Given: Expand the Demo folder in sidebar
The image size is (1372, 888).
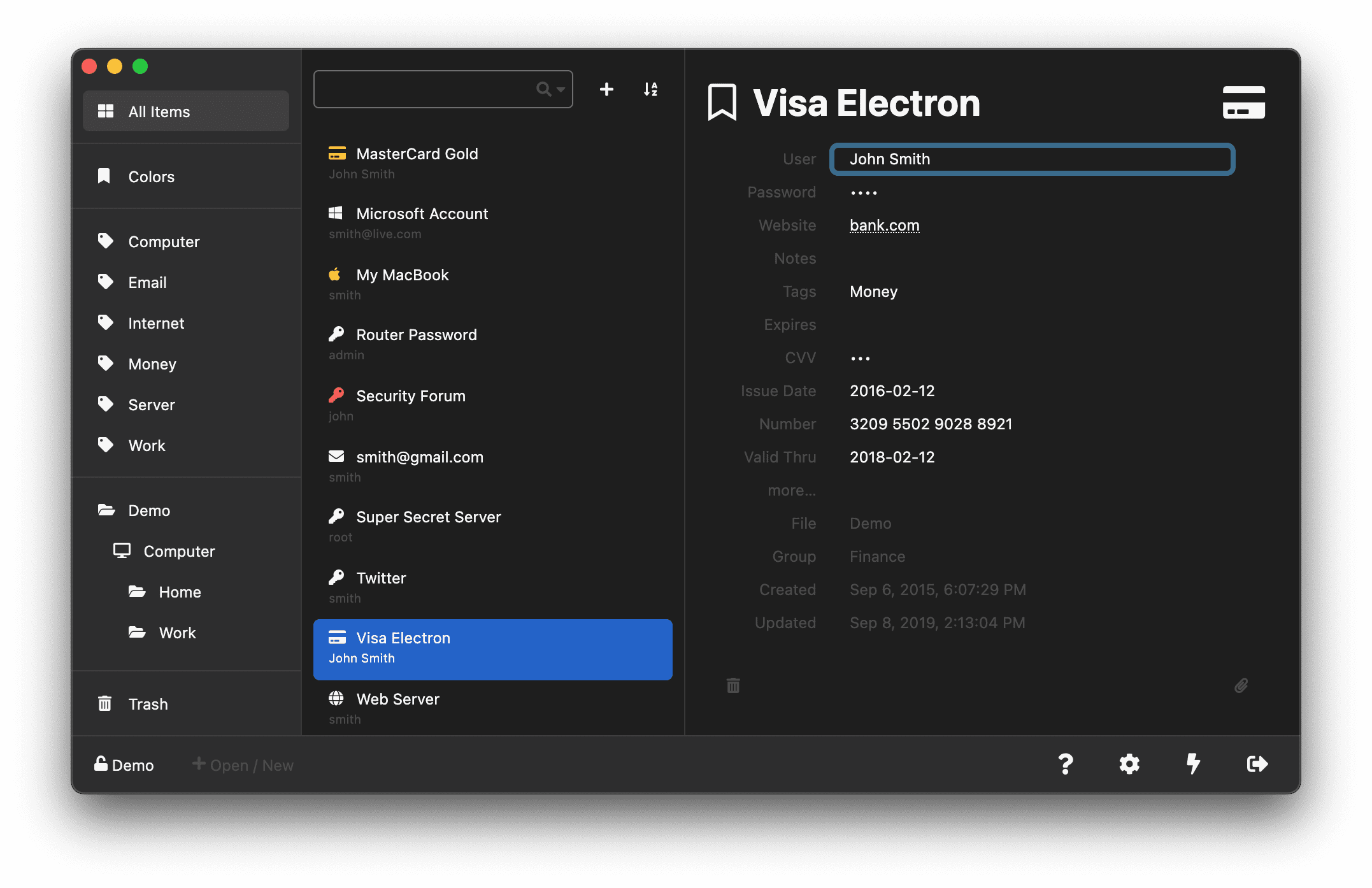Looking at the screenshot, I should (x=148, y=509).
